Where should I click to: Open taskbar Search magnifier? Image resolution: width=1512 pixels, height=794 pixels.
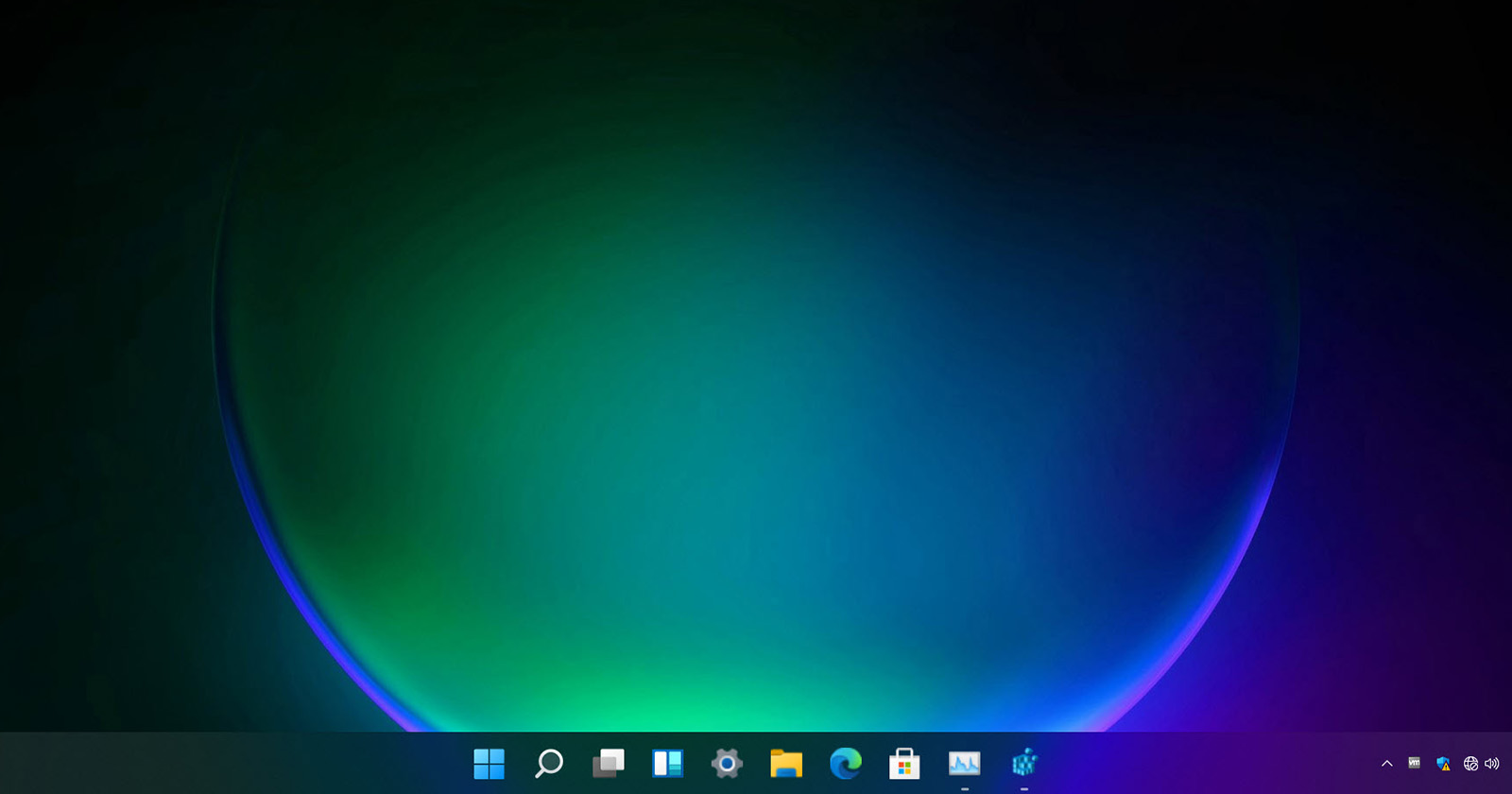pos(549,763)
